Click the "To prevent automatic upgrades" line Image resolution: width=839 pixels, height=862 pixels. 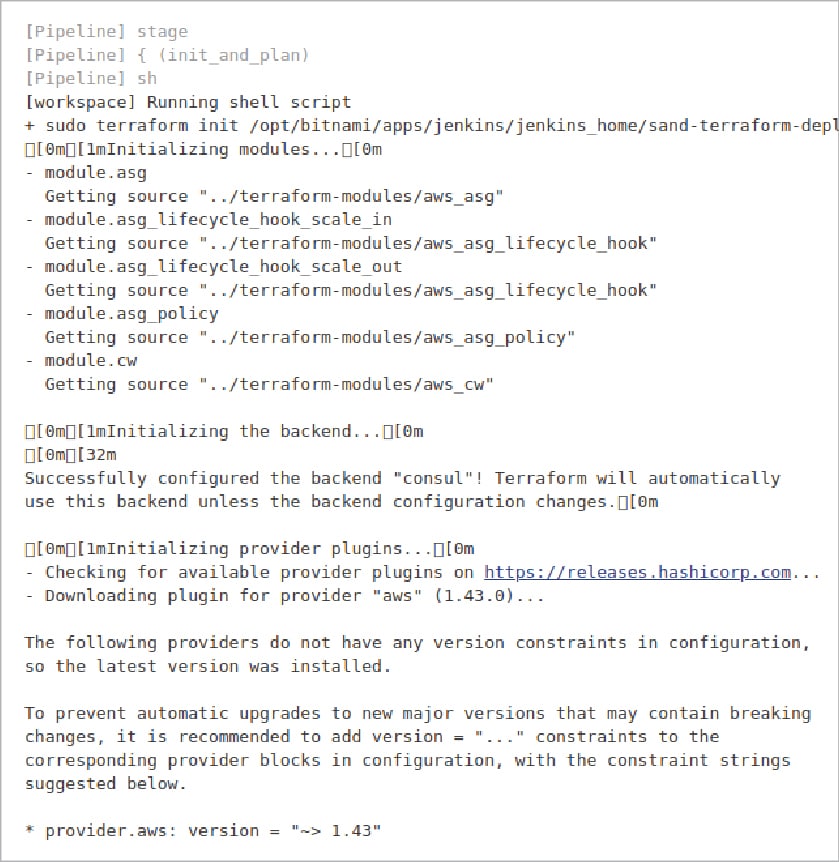click(417, 714)
